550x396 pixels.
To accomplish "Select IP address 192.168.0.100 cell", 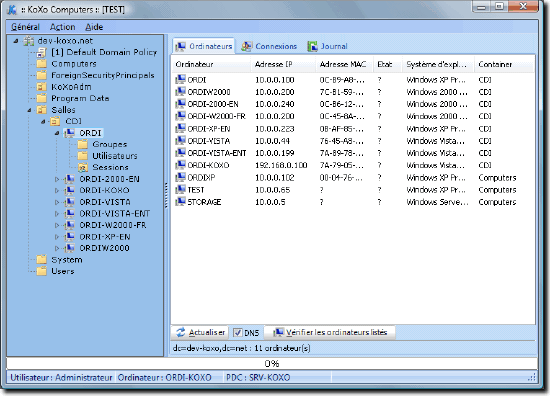I will click(x=281, y=165).
